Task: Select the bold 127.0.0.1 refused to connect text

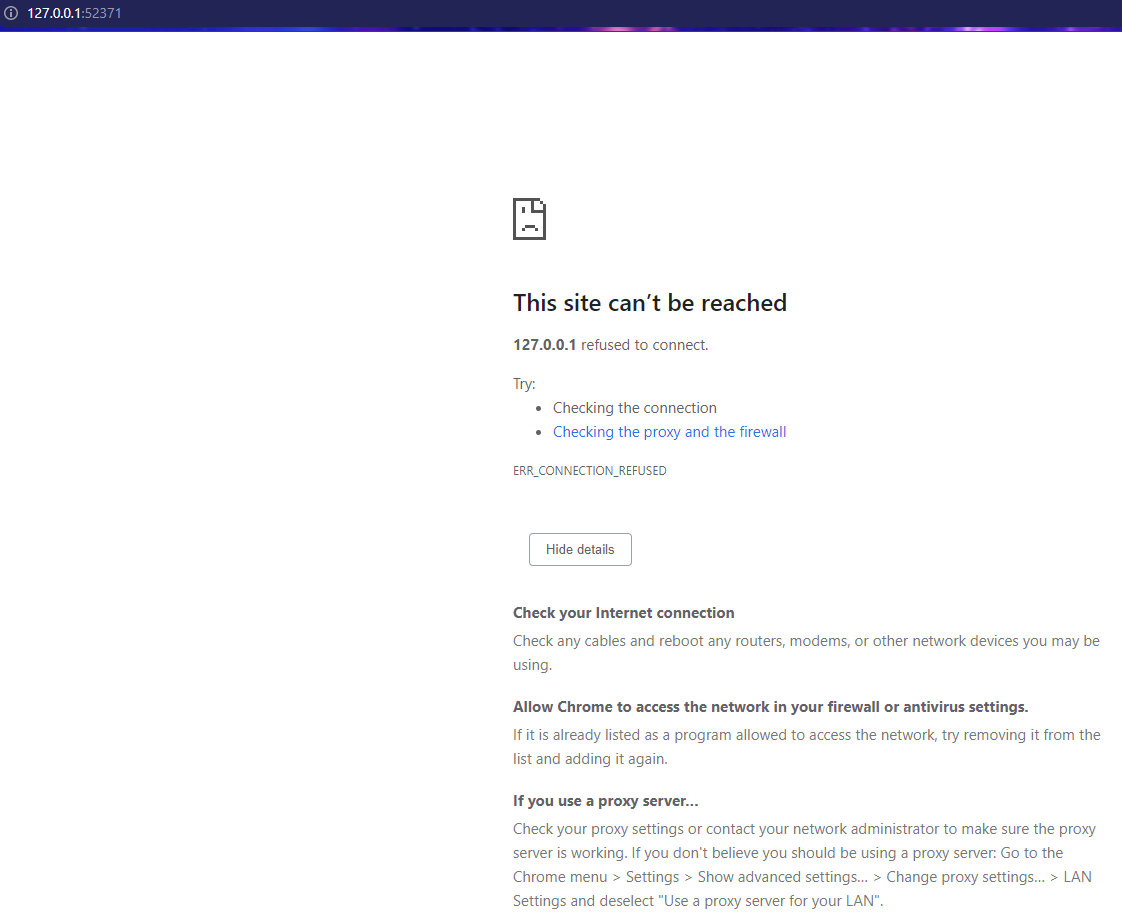Action: coord(544,344)
